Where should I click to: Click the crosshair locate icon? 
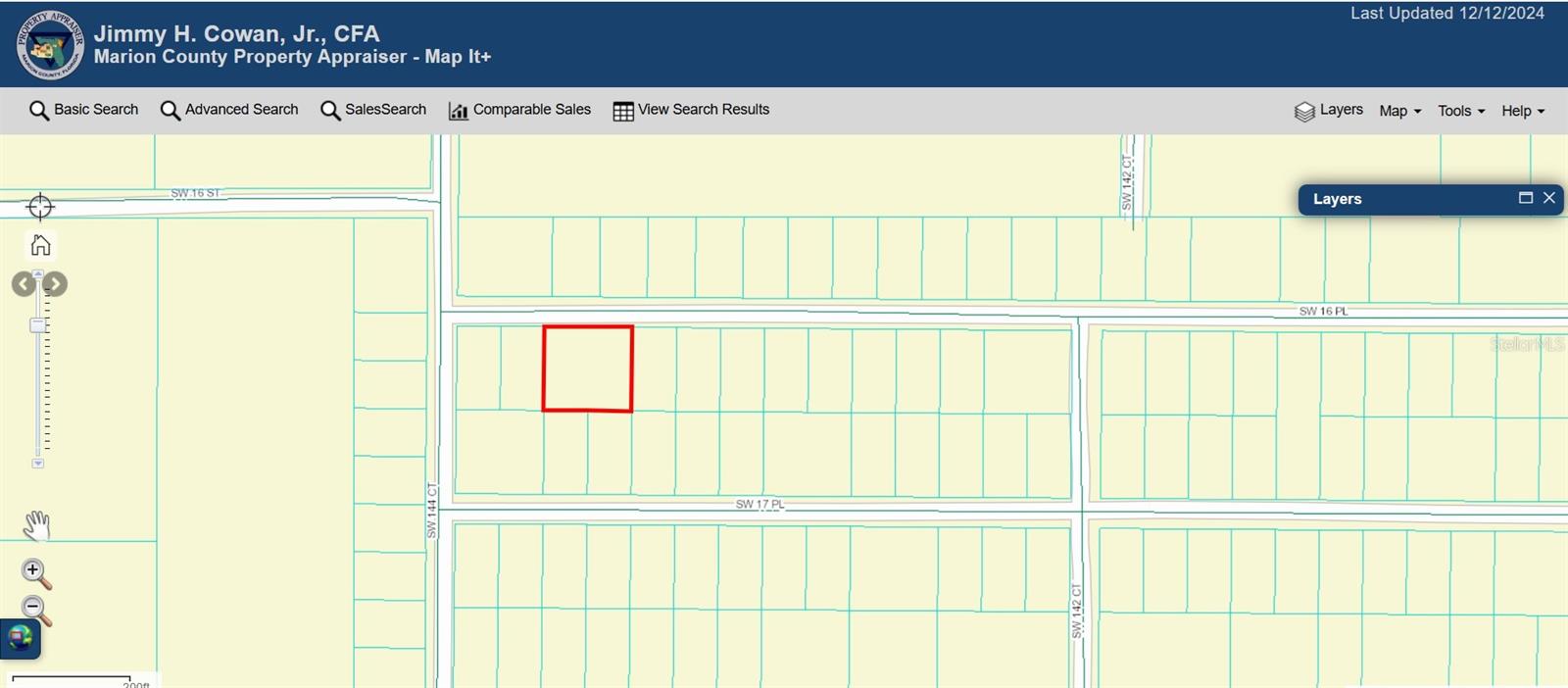point(40,207)
